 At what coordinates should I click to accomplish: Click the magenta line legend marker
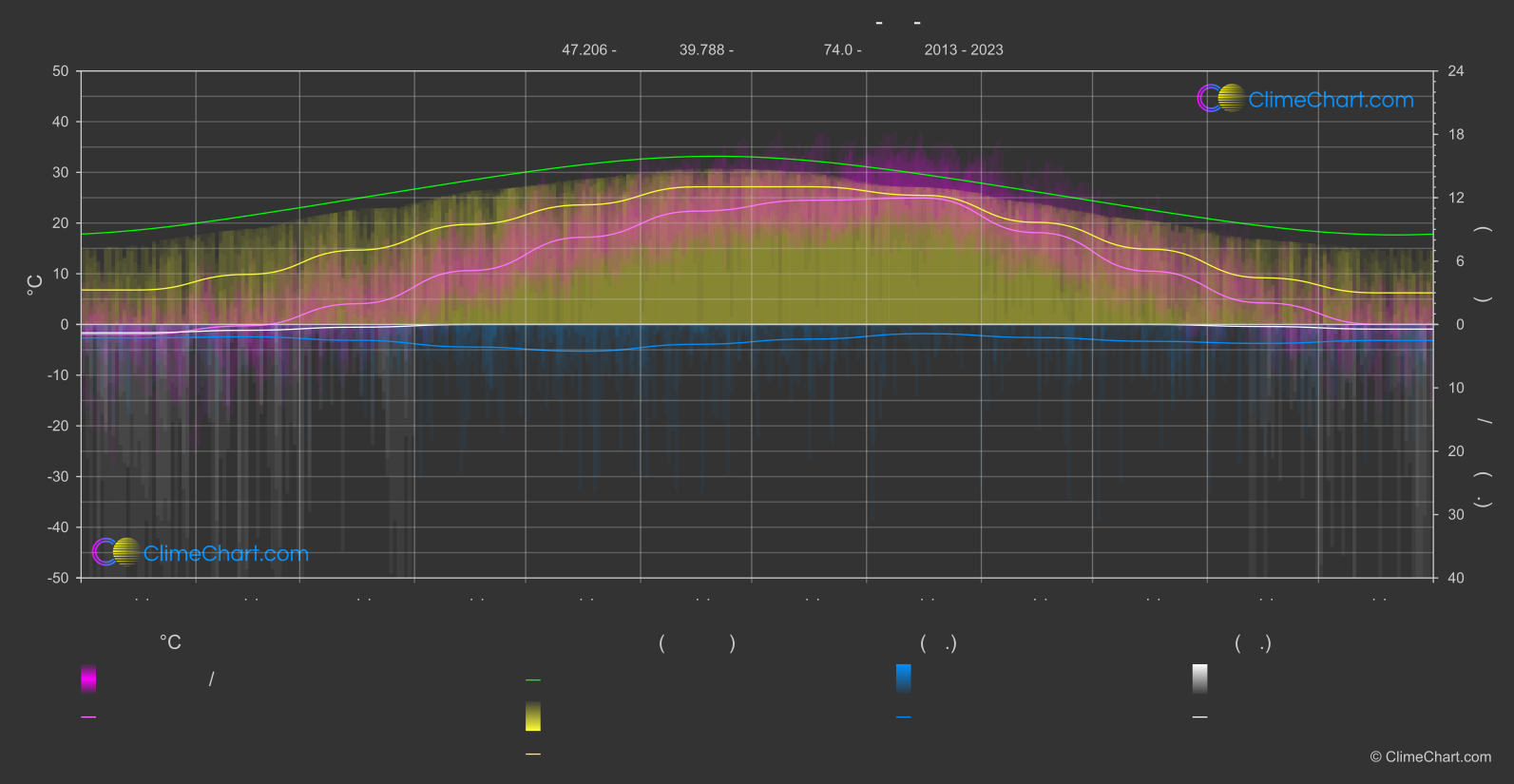[x=88, y=717]
